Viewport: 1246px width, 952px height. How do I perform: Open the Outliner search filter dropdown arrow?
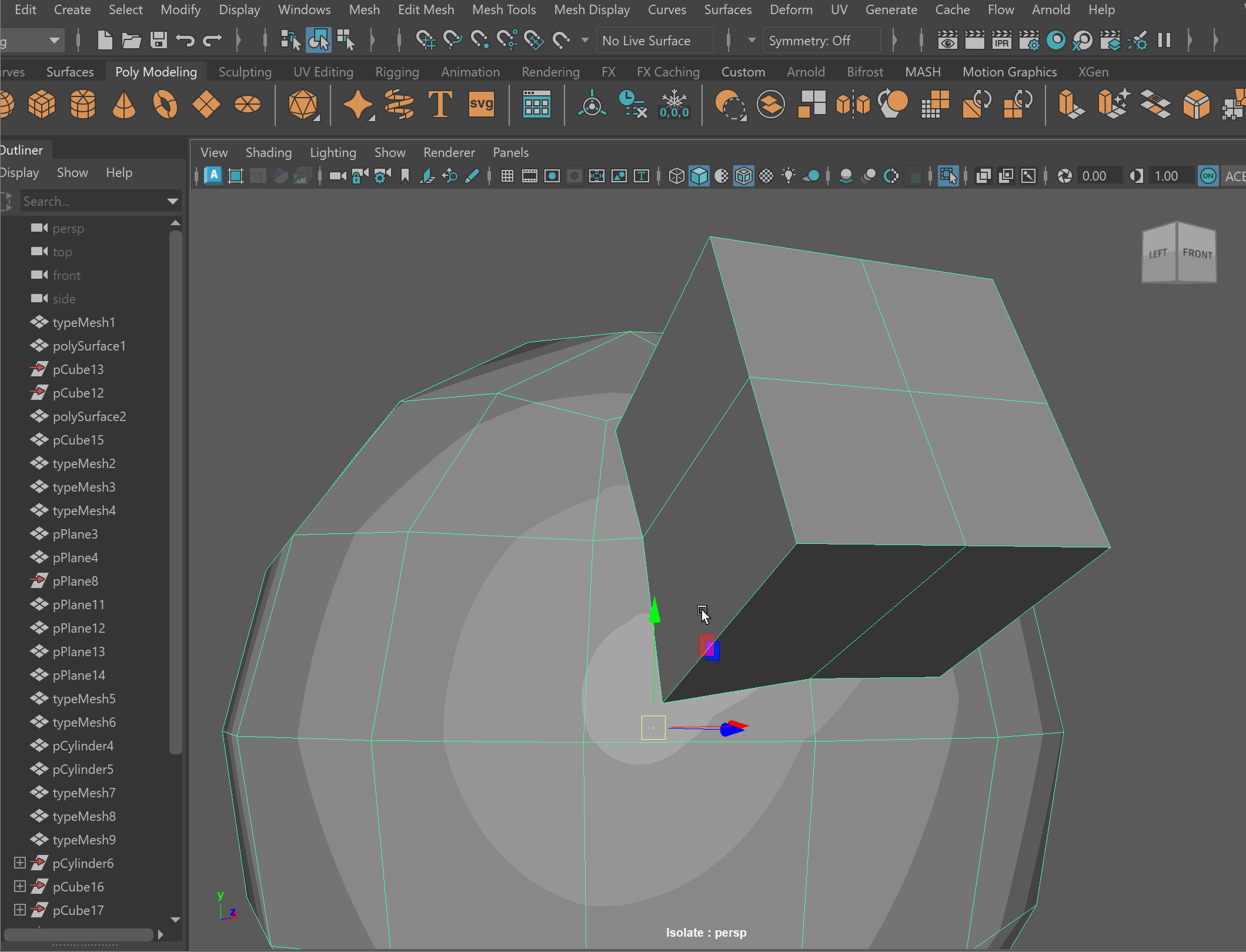tap(172, 201)
